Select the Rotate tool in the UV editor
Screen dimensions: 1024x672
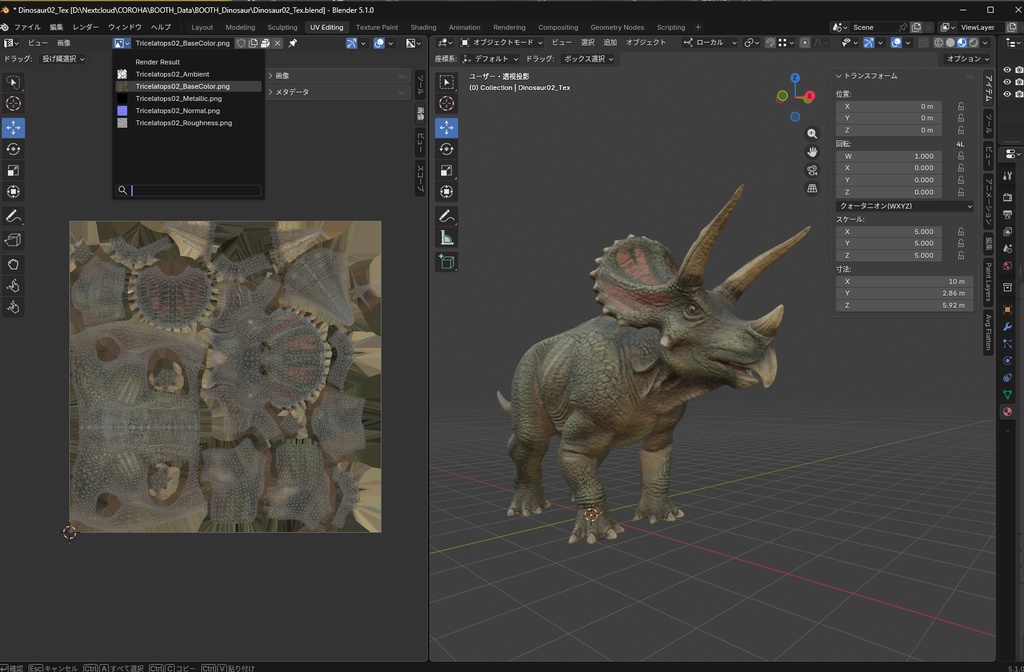[x=13, y=148]
